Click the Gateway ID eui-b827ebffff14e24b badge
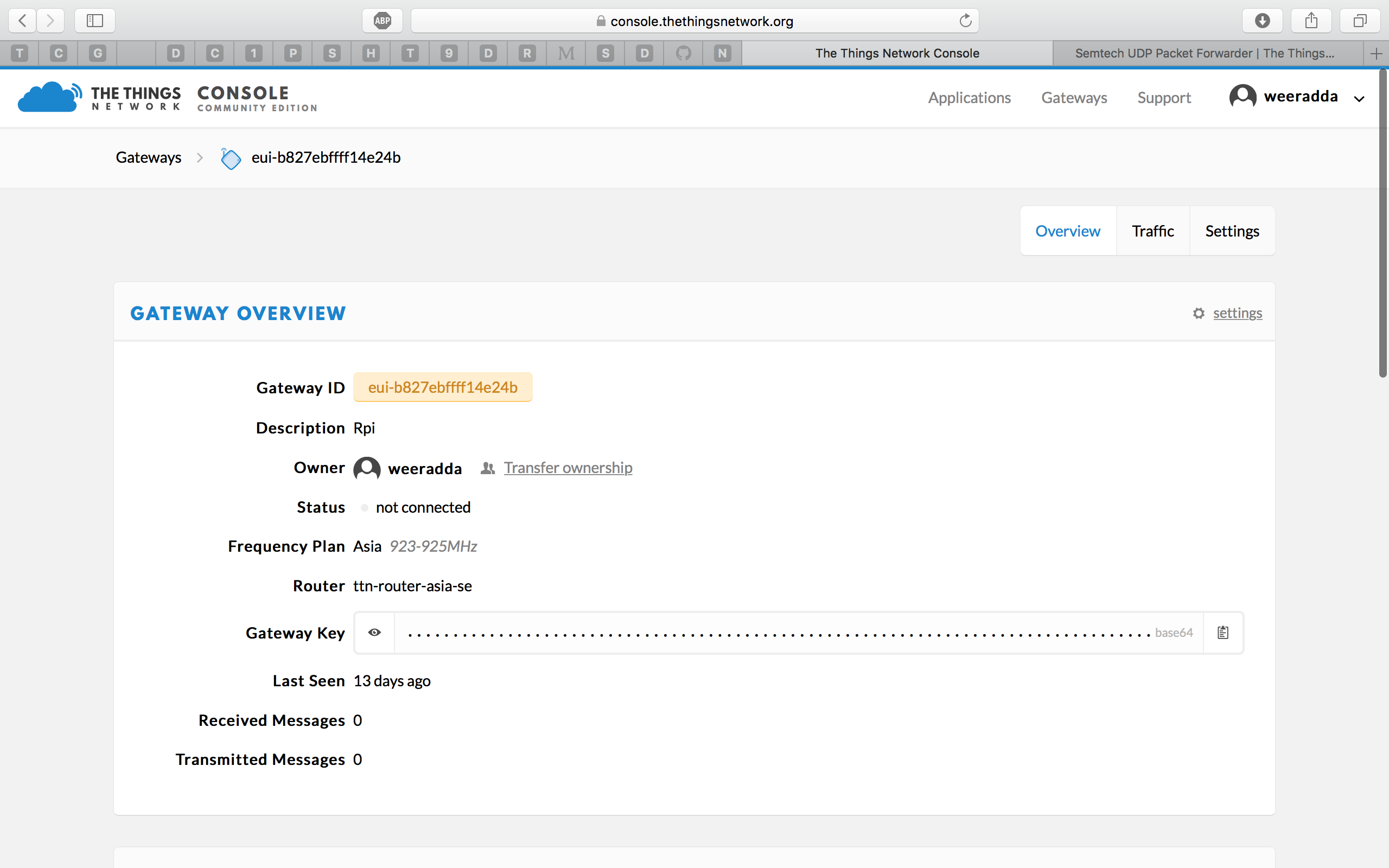 [443, 387]
